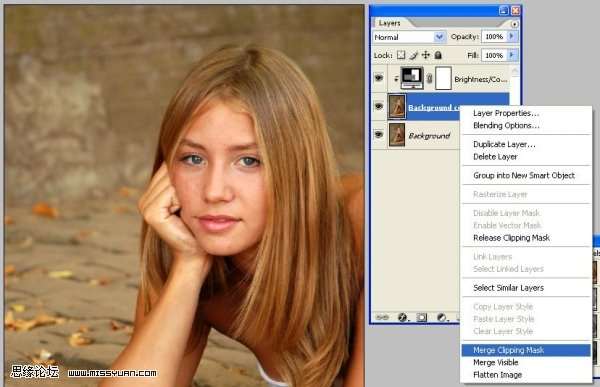Choose Layer Properties from context menu

tap(506, 113)
